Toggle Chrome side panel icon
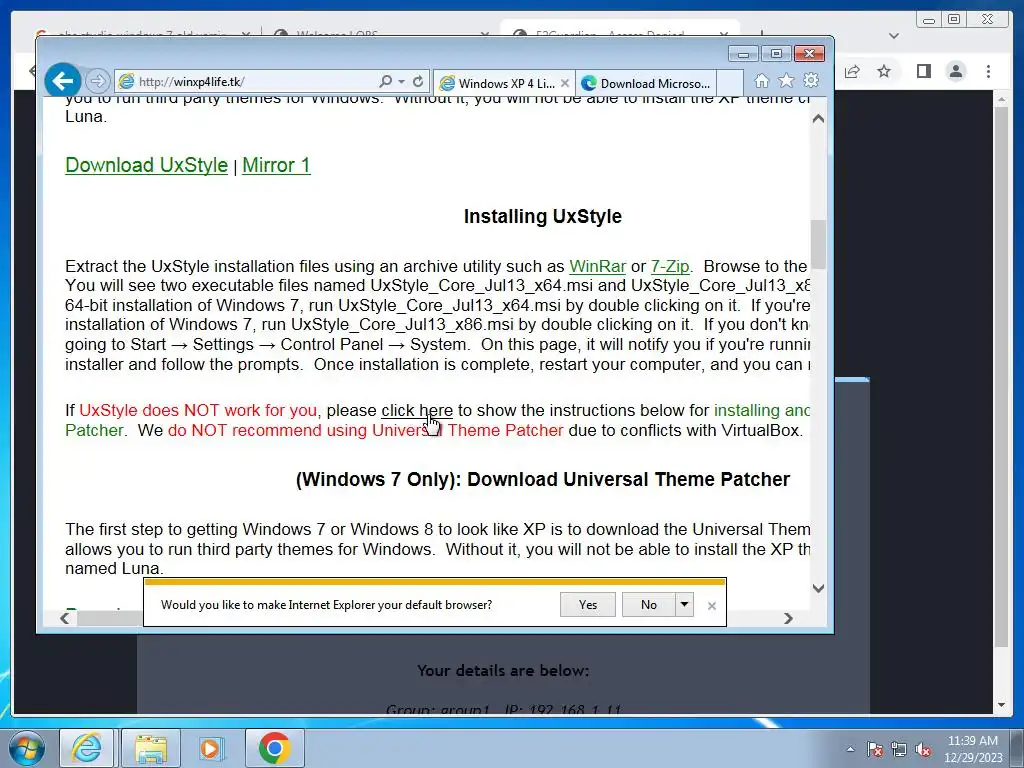This screenshot has width=1024, height=768. tap(923, 71)
